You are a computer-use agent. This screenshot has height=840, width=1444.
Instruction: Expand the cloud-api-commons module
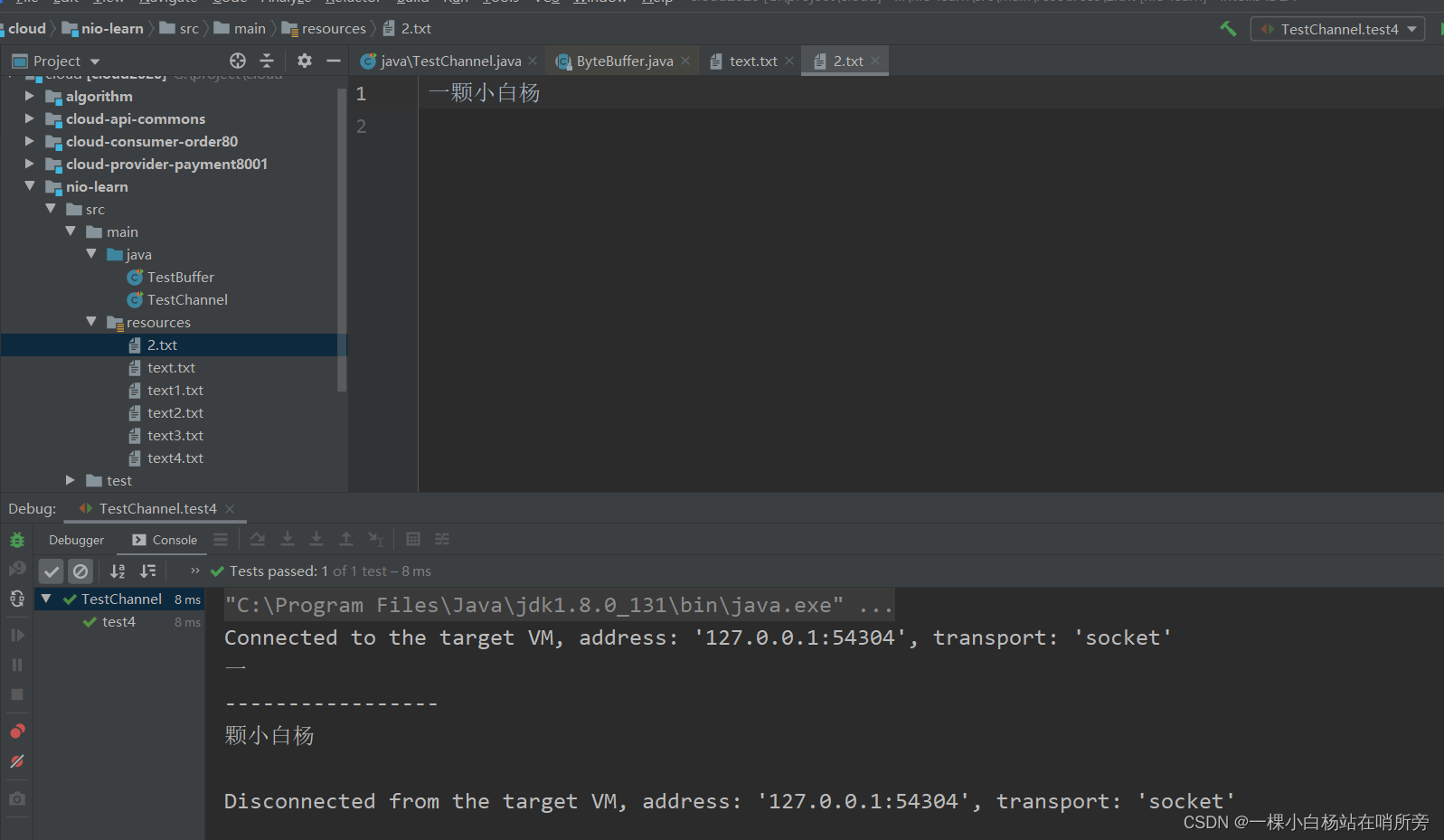[x=30, y=118]
